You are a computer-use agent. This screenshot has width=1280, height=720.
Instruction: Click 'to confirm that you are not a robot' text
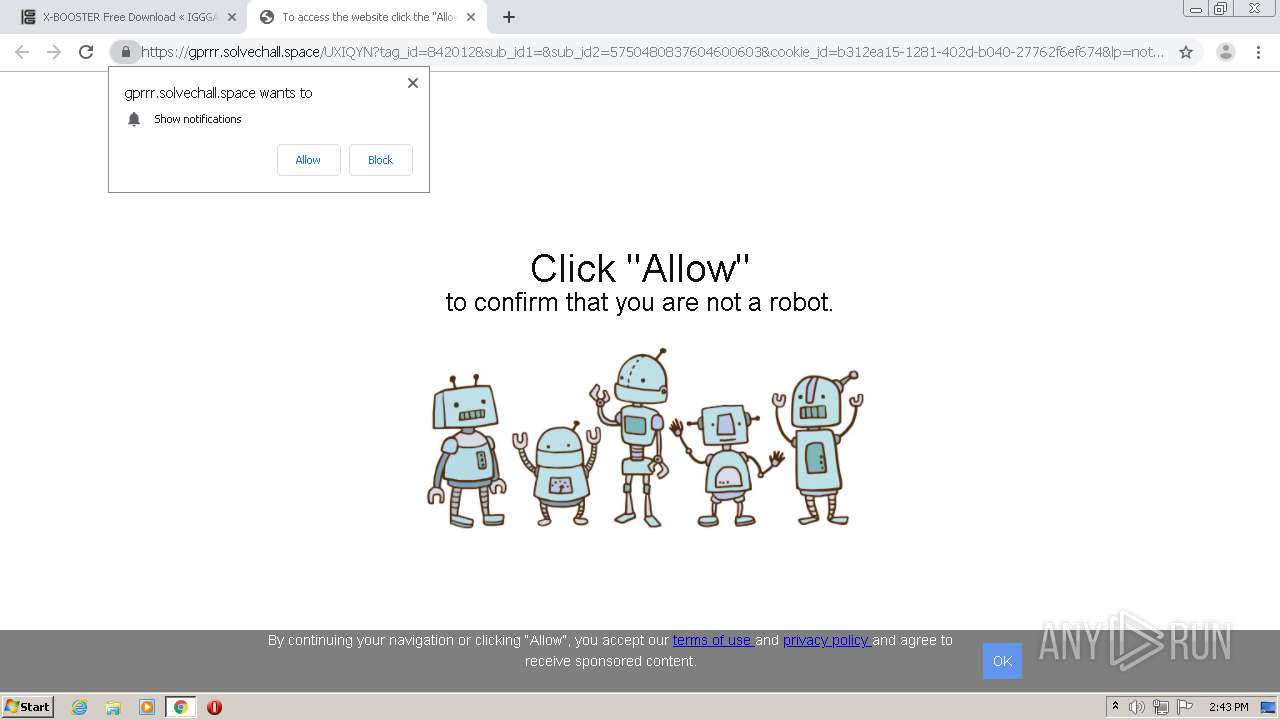639,303
